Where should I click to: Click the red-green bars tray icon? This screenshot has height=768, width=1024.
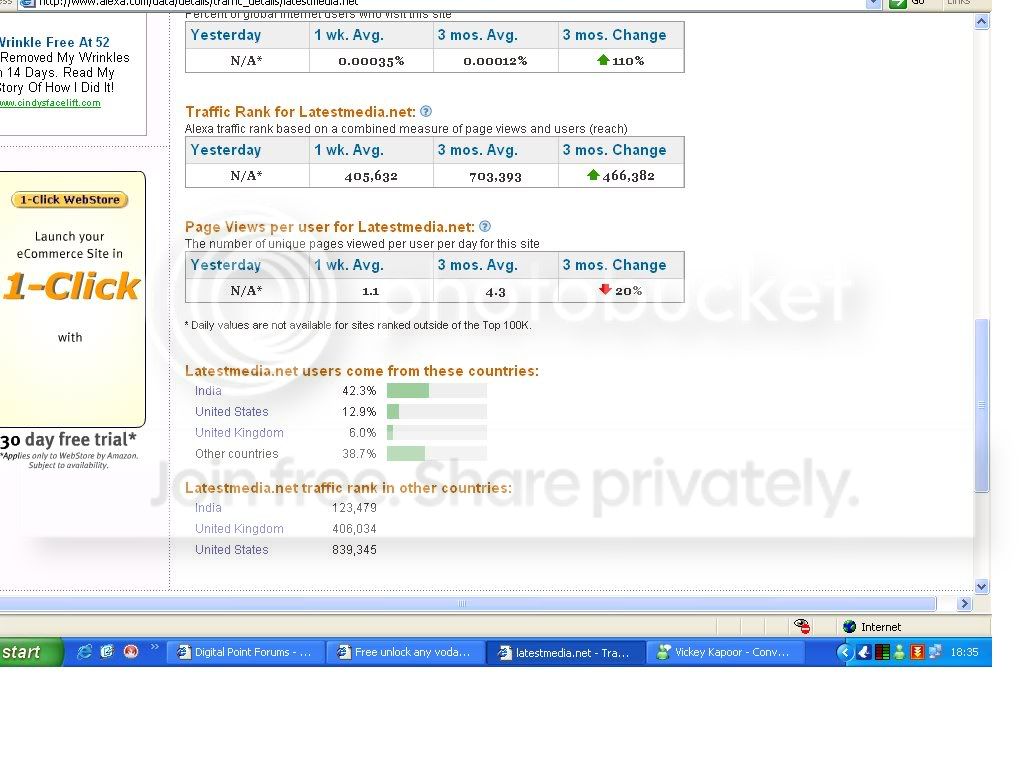(x=882, y=652)
